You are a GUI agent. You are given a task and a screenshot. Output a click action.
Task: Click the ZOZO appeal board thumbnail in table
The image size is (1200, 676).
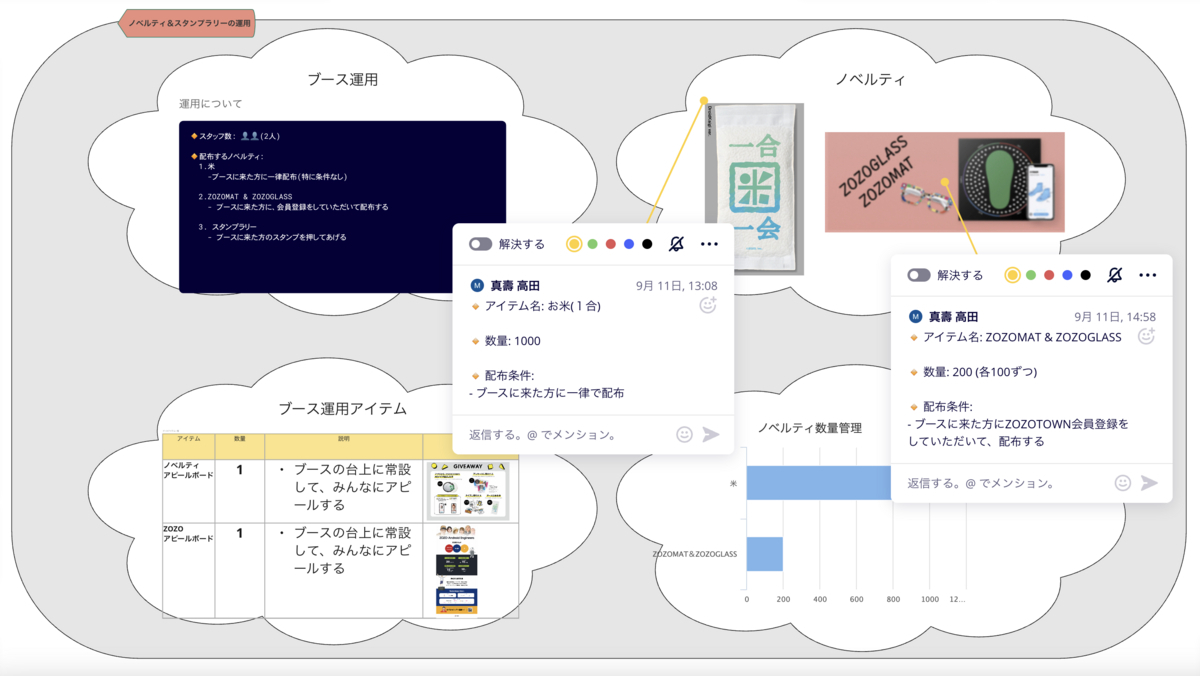pyautogui.click(x=456, y=570)
